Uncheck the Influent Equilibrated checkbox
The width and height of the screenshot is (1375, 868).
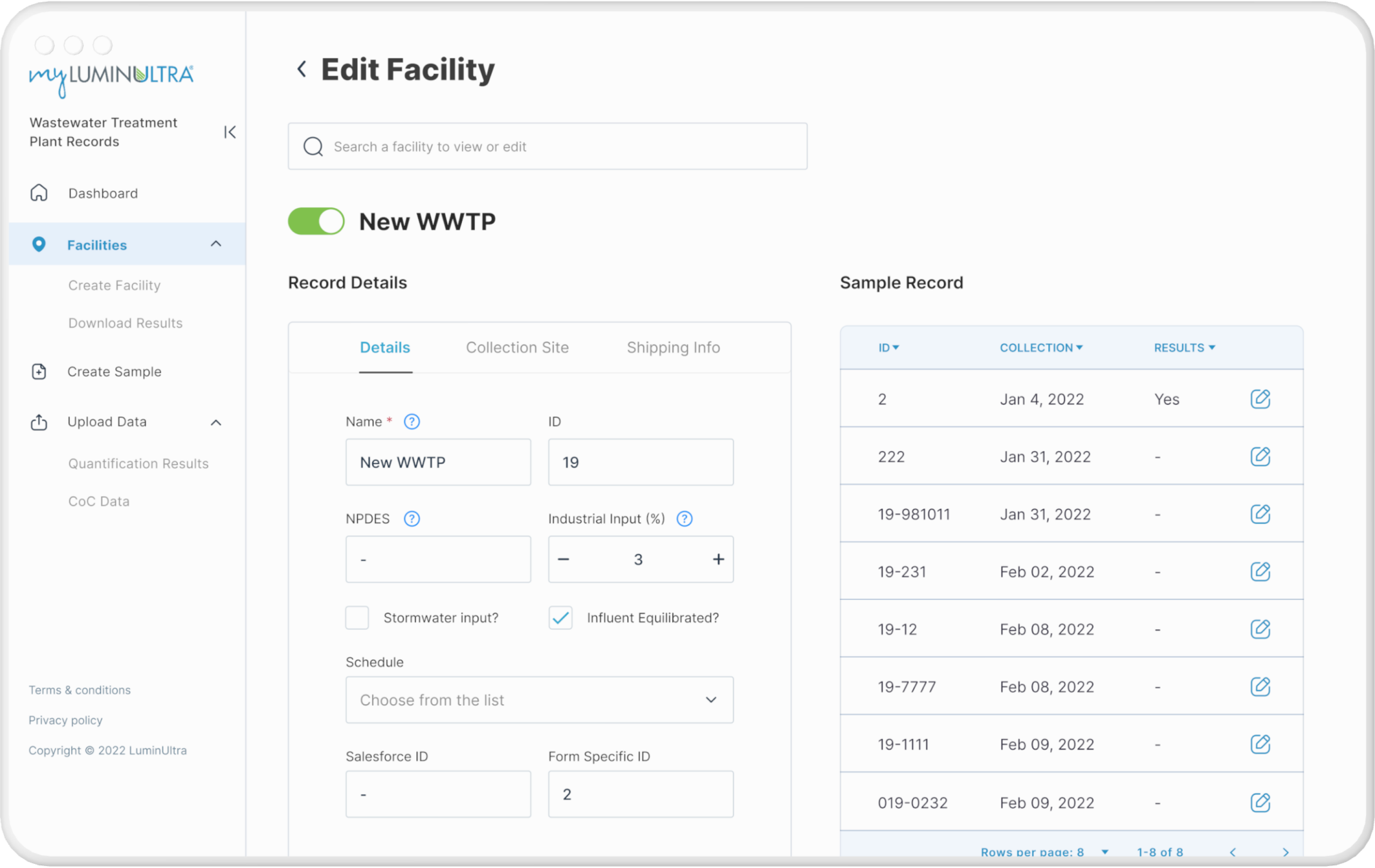click(x=560, y=618)
